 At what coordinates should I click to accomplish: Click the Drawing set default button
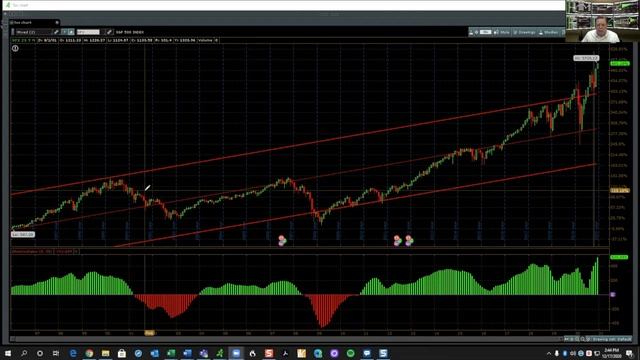(x=611, y=339)
